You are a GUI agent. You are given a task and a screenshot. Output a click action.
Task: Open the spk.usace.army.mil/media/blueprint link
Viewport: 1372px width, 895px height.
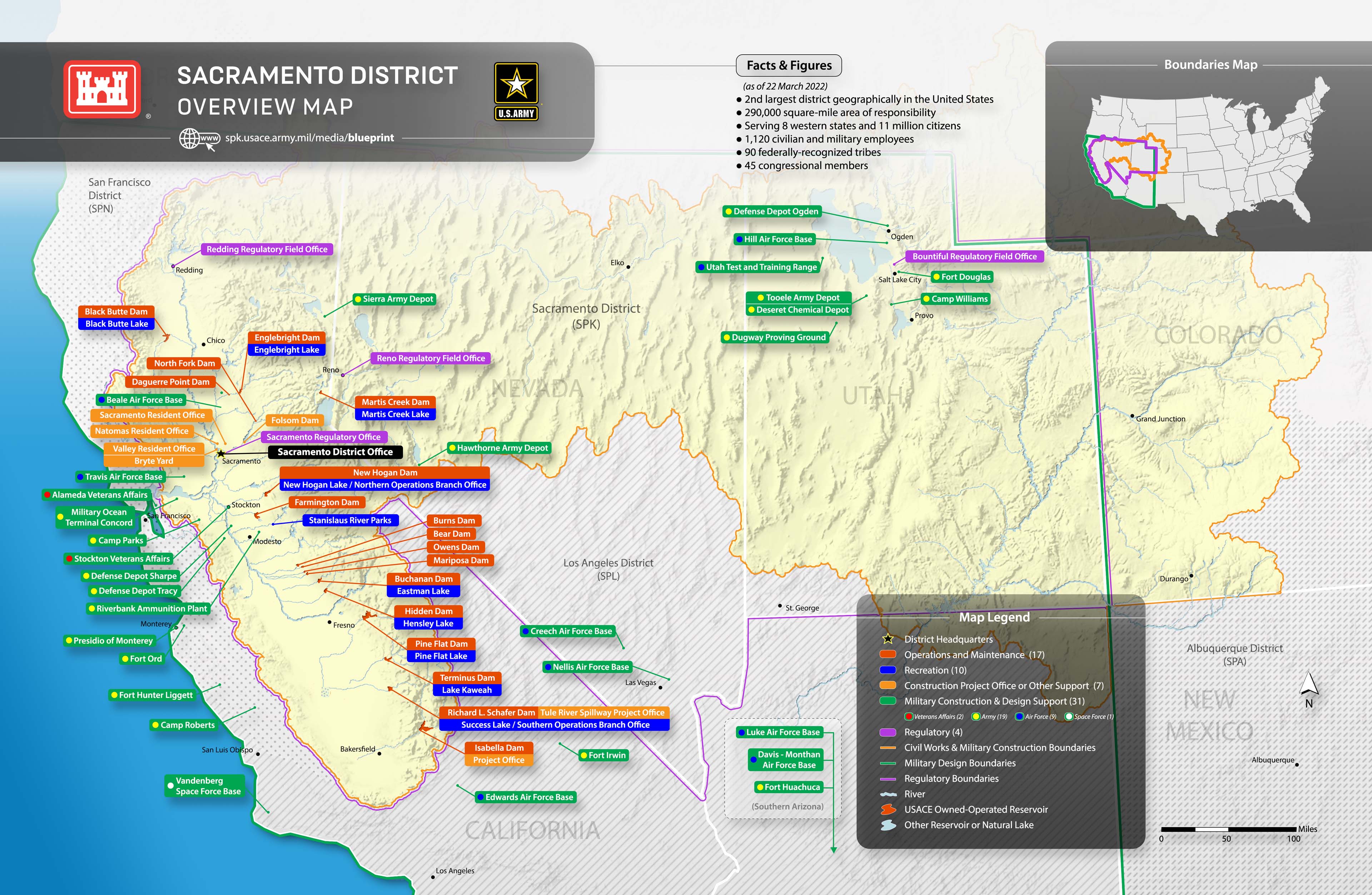tap(309, 138)
